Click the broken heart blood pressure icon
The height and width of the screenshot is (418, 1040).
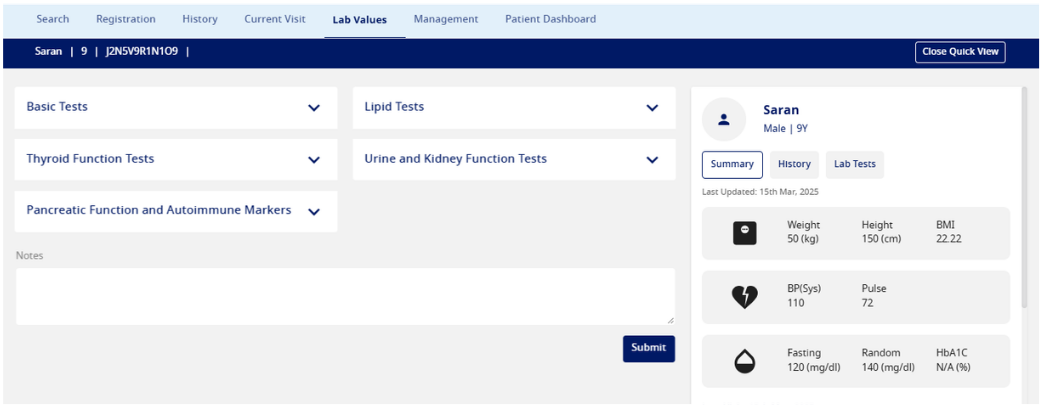coord(744,297)
